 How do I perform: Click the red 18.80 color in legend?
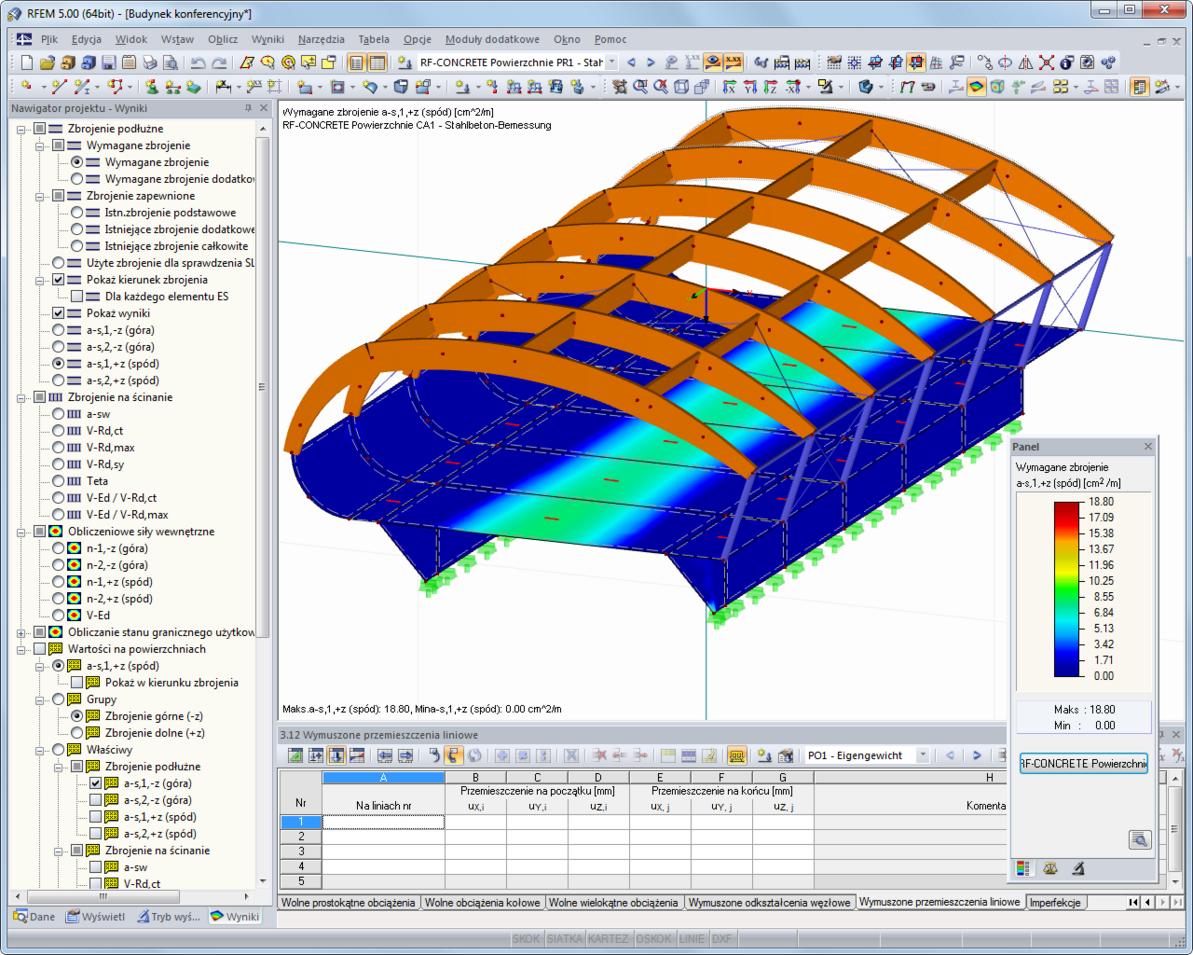coord(1067,506)
